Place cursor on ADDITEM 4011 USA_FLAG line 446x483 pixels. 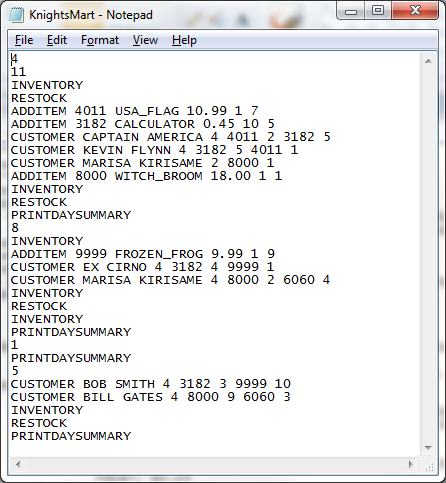click(135, 111)
